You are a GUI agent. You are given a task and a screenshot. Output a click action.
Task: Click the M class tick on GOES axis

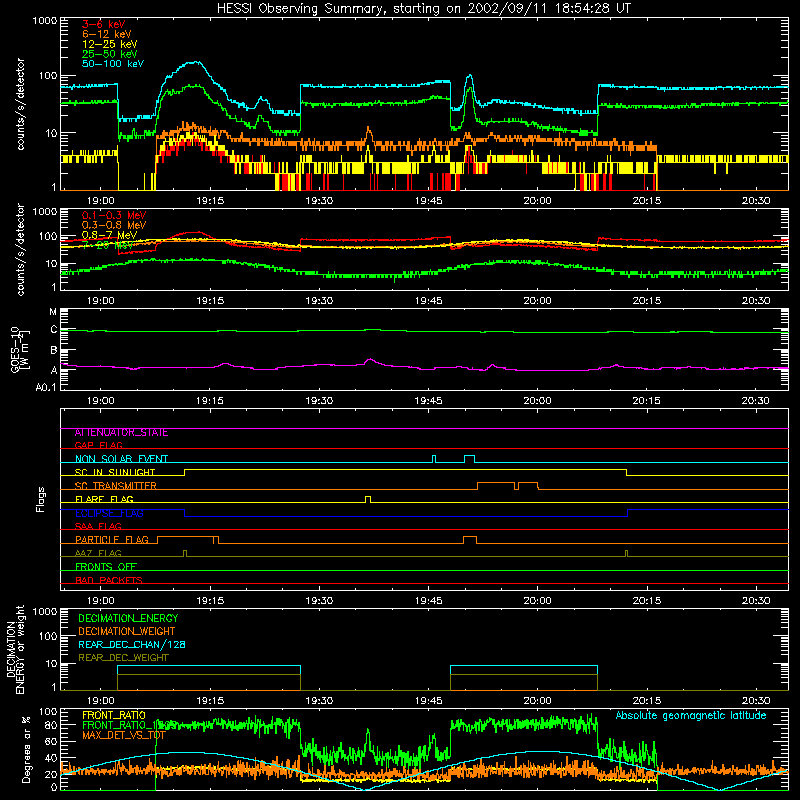pyautogui.click(x=53, y=312)
